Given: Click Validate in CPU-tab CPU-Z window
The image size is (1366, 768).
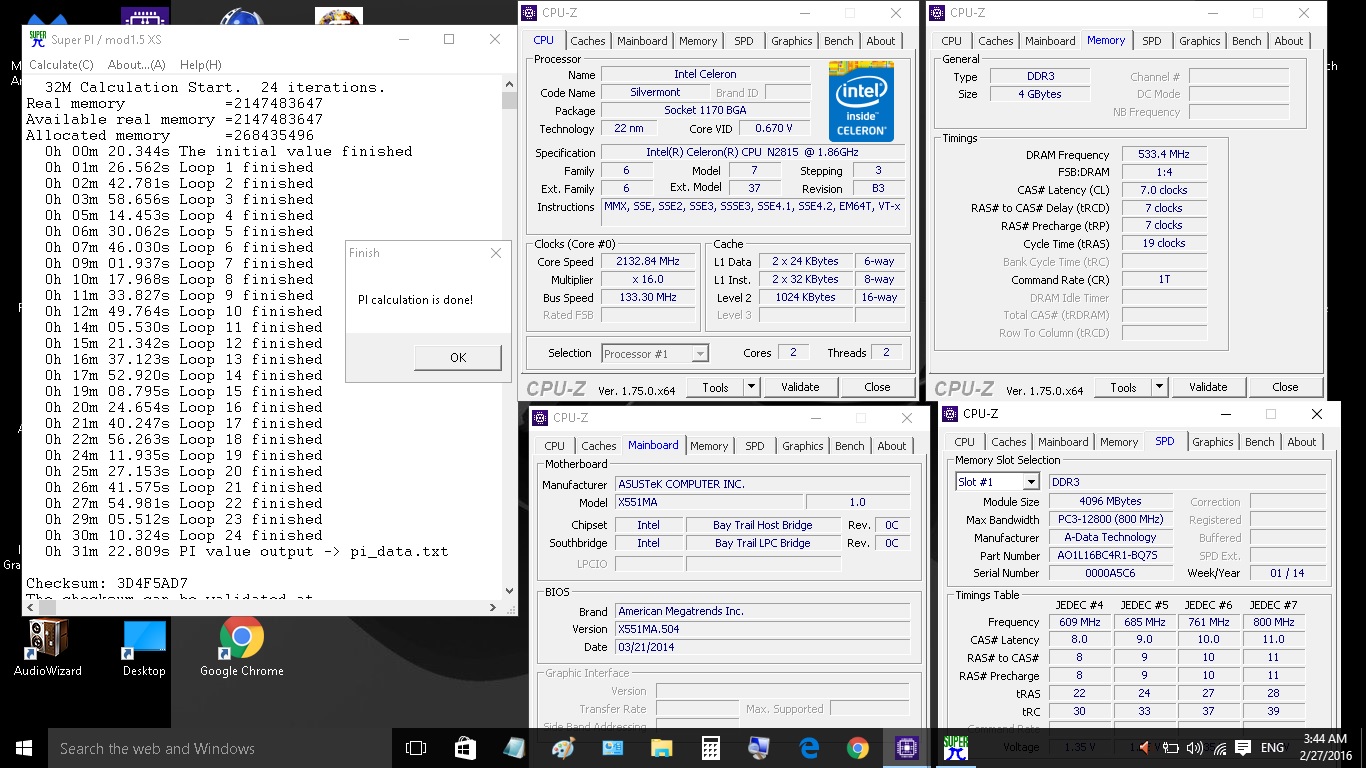Looking at the screenshot, I should coord(800,387).
